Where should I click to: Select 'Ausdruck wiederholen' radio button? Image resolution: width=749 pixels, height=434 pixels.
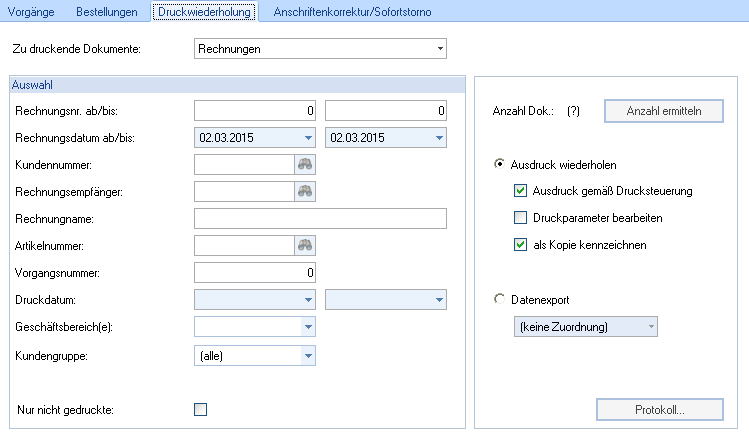tap(500, 164)
